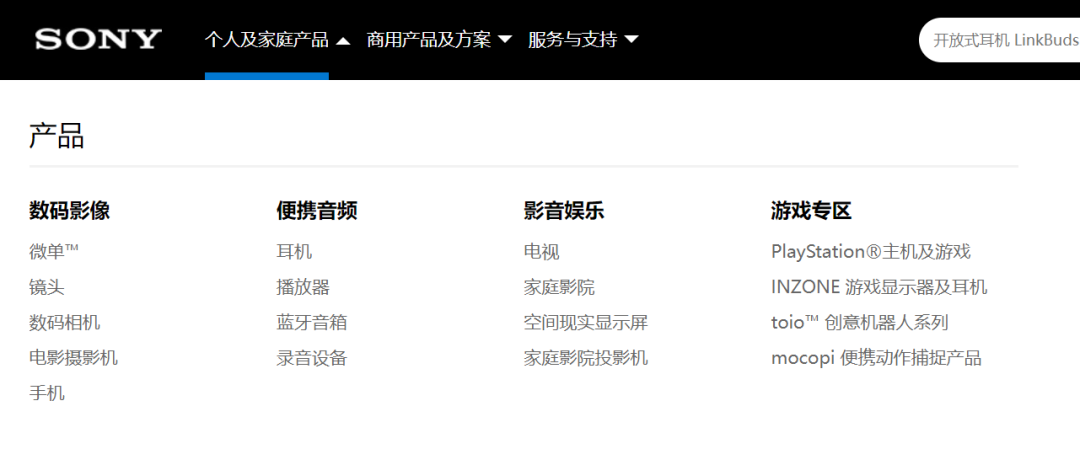
Task: Open the 家庭影院 link
Action: tap(559, 287)
